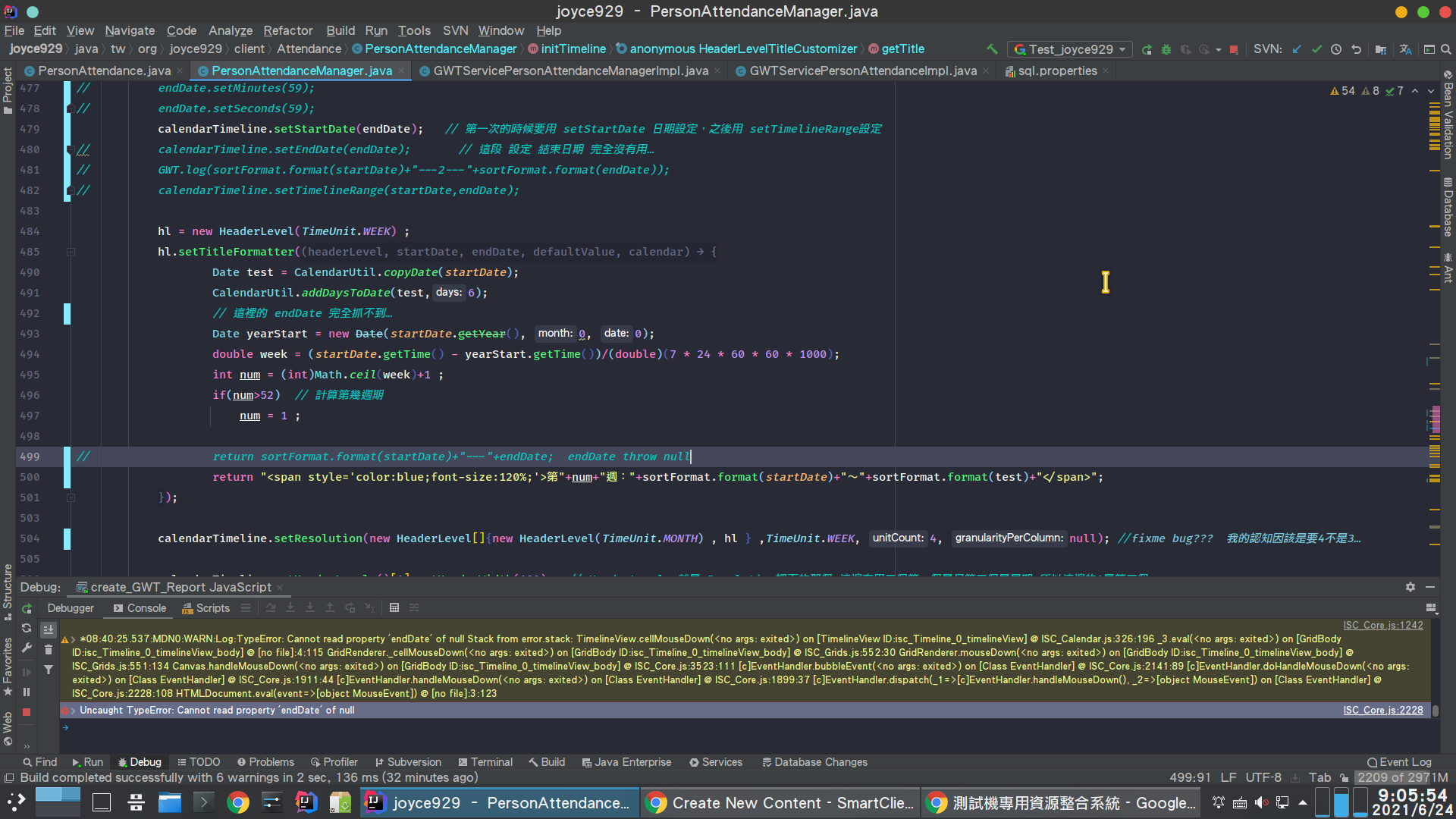This screenshot has width=1456, height=819.
Task: Click the green Rerun icon in toolbar
Action: coord(1147,49)
